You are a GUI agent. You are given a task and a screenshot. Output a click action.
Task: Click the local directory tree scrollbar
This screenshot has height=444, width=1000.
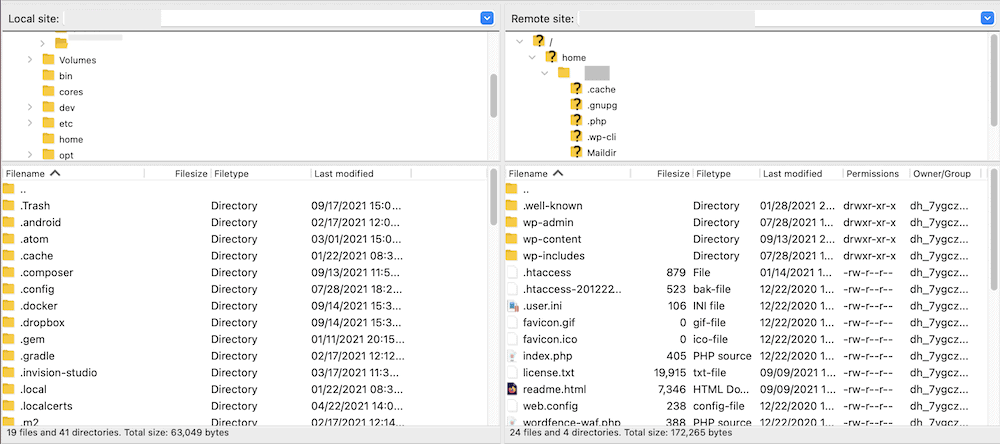tap(494, 96)
